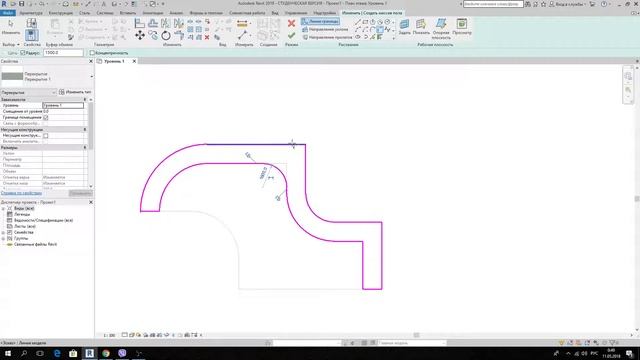Close the Level 1 view tab

[x=134, y=61]
